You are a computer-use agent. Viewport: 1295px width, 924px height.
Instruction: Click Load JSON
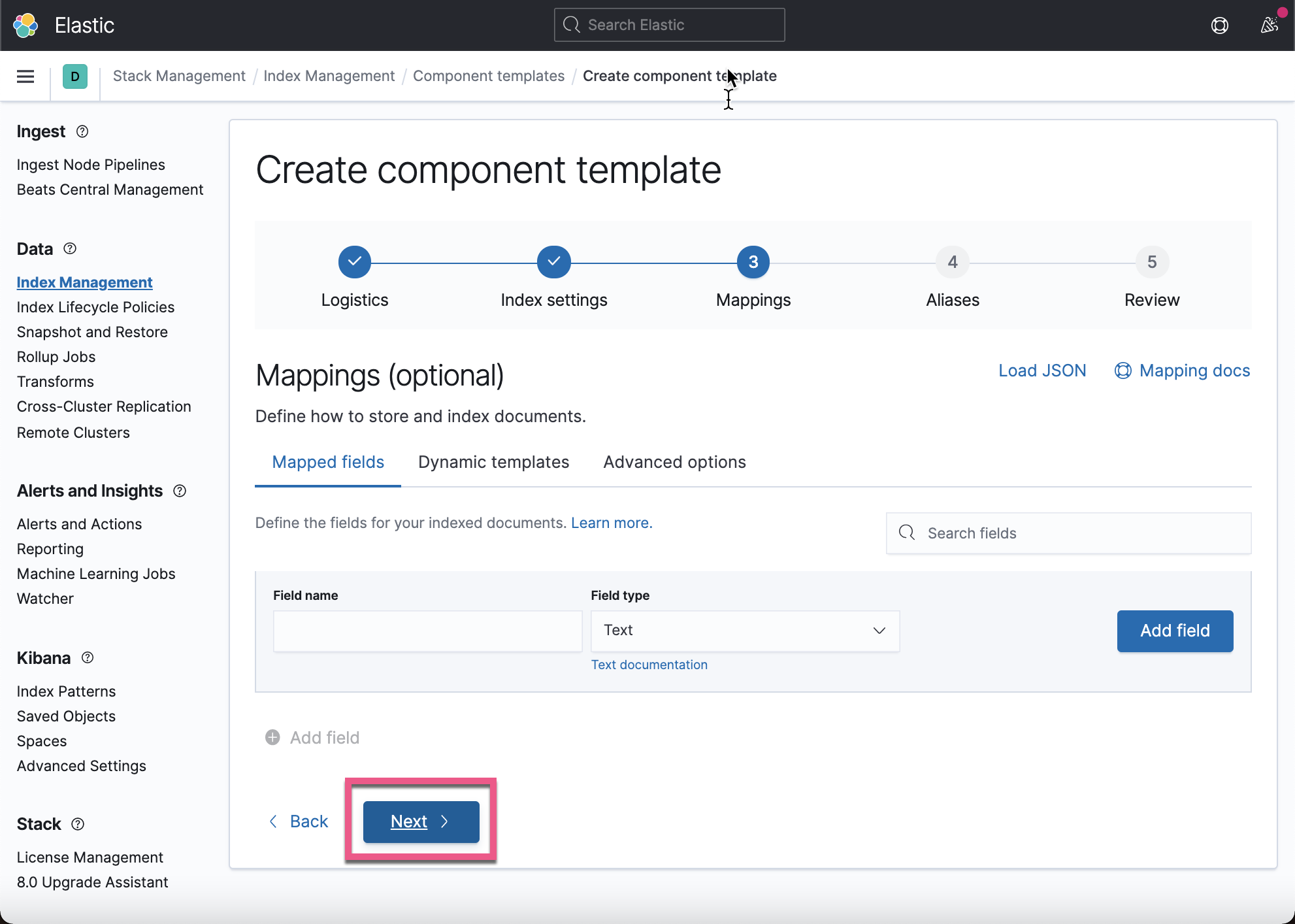[x=1042, y=371]
